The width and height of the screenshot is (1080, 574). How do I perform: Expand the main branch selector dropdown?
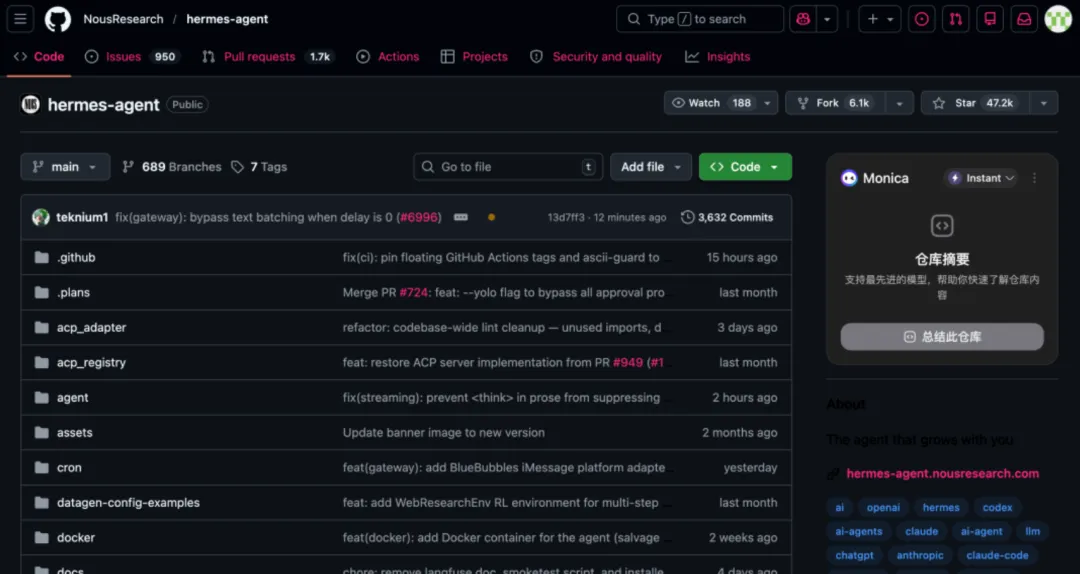[65, 167]
